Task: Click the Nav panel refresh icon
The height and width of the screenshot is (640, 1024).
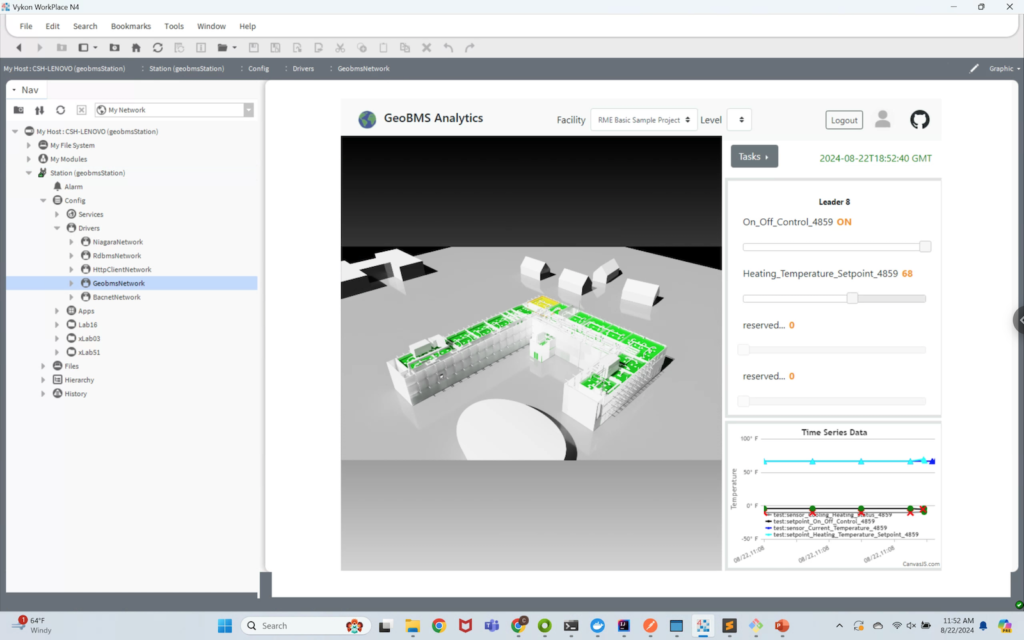Action: click(x=60, y=110)
